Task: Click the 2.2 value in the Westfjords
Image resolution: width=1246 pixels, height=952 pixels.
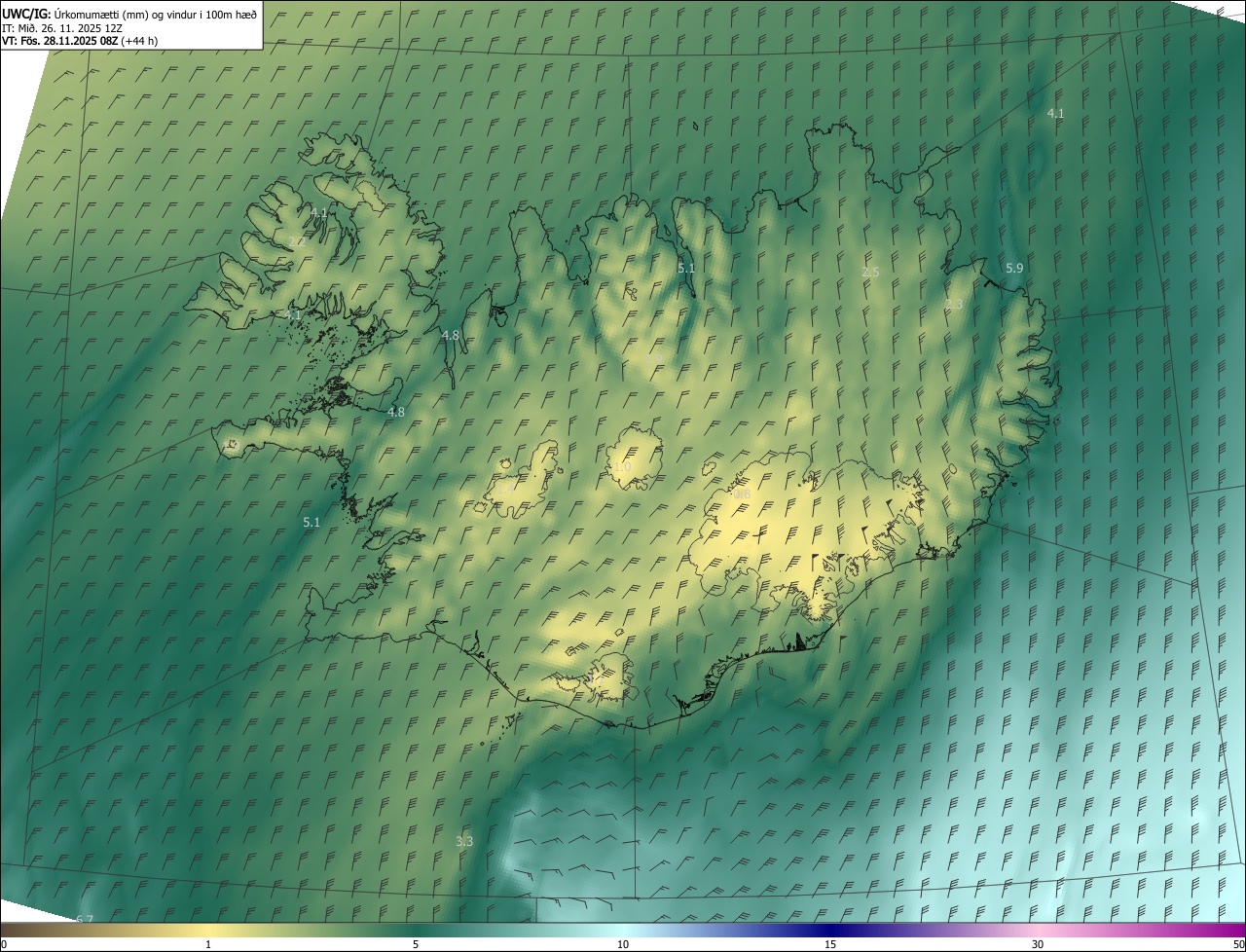Action: click(x=298, y=241)
